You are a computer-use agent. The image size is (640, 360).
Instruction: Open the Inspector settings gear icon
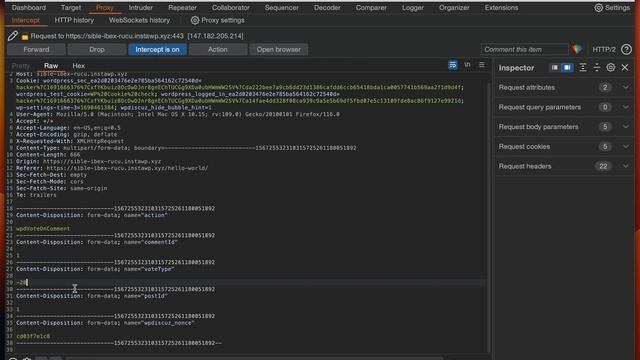[611, 68]
